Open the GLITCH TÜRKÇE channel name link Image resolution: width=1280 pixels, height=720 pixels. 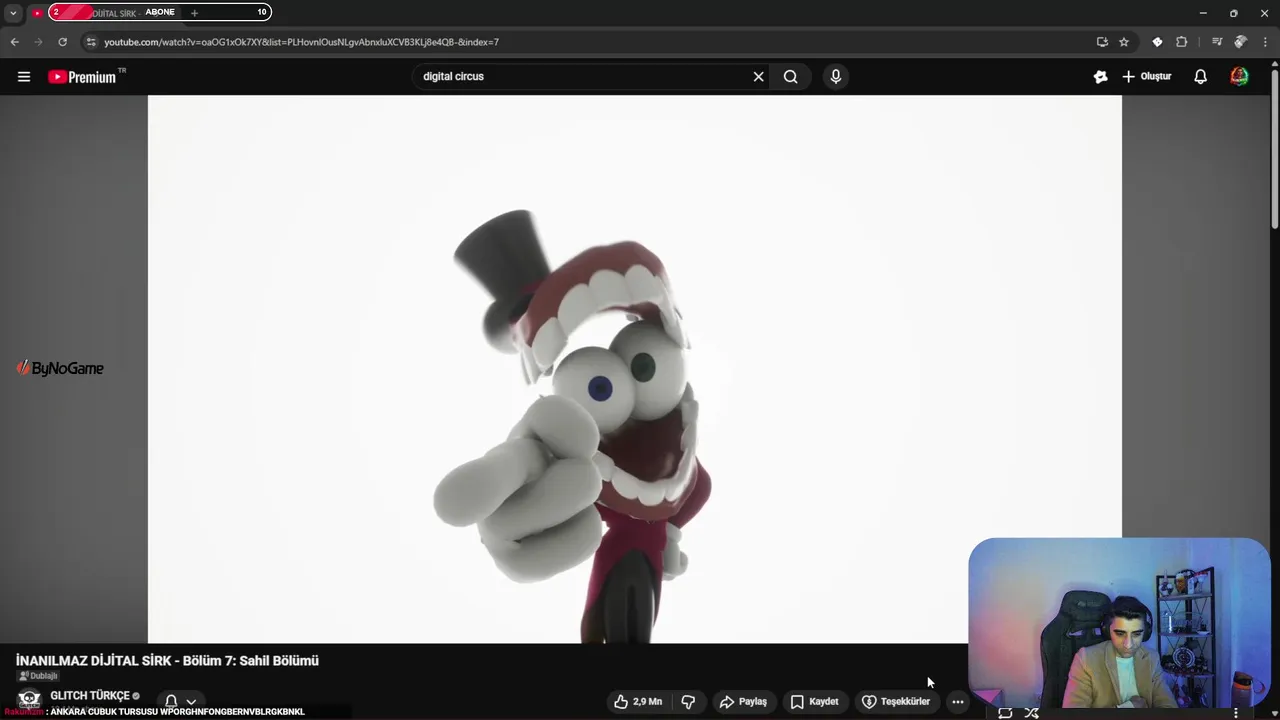(x=90, y=696)
